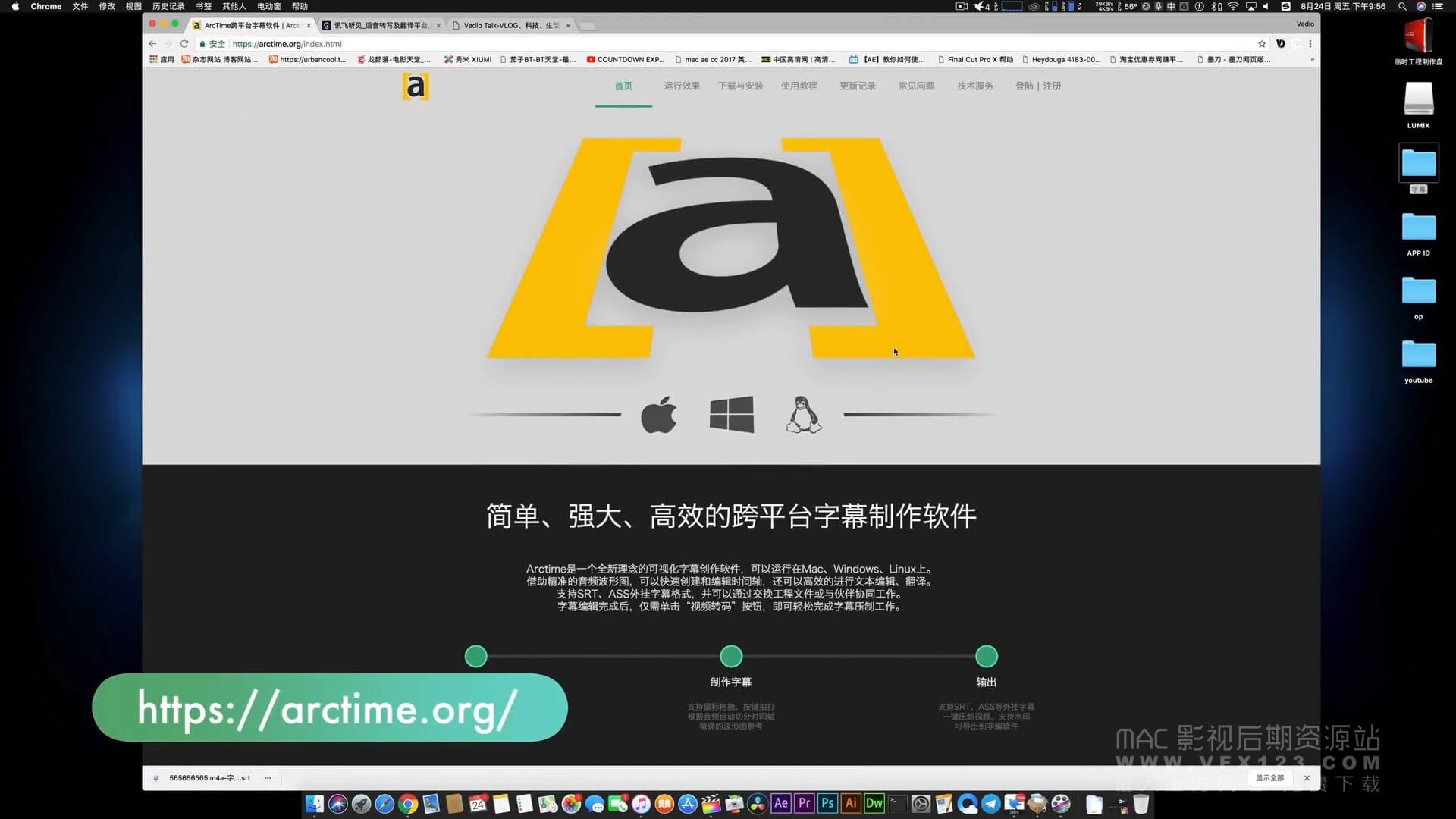Open Illustrator from the dock
Viewport: 1456px width, 819px height.
point(851,804)
